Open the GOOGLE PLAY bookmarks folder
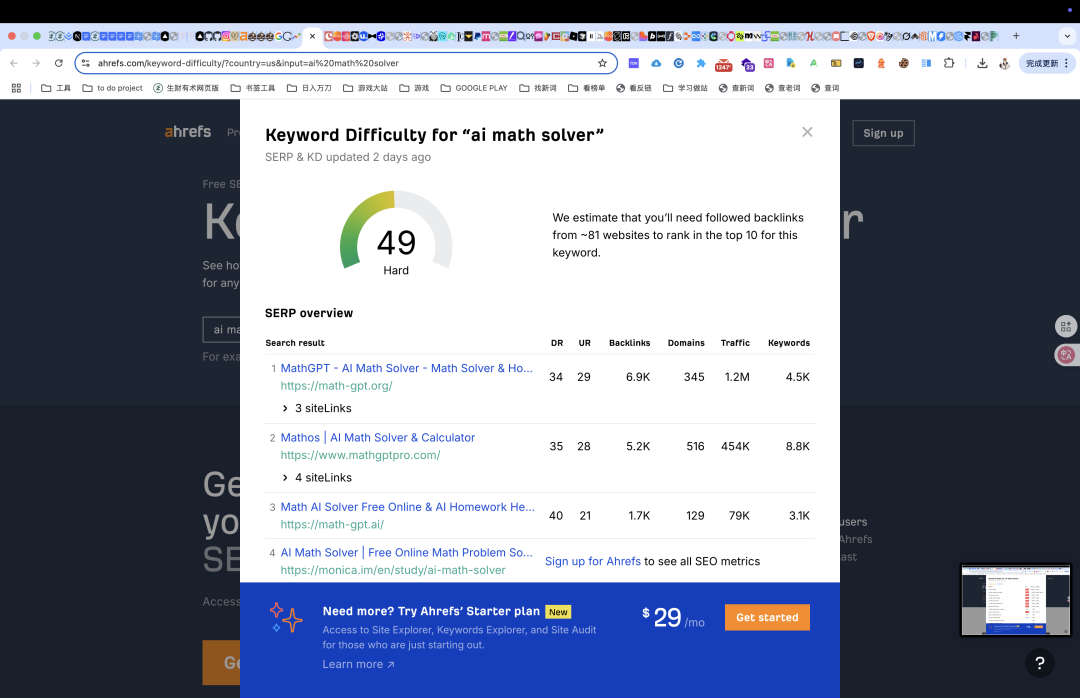The height and width of the screenshot is (698, 1080). [x=474, y=88]
